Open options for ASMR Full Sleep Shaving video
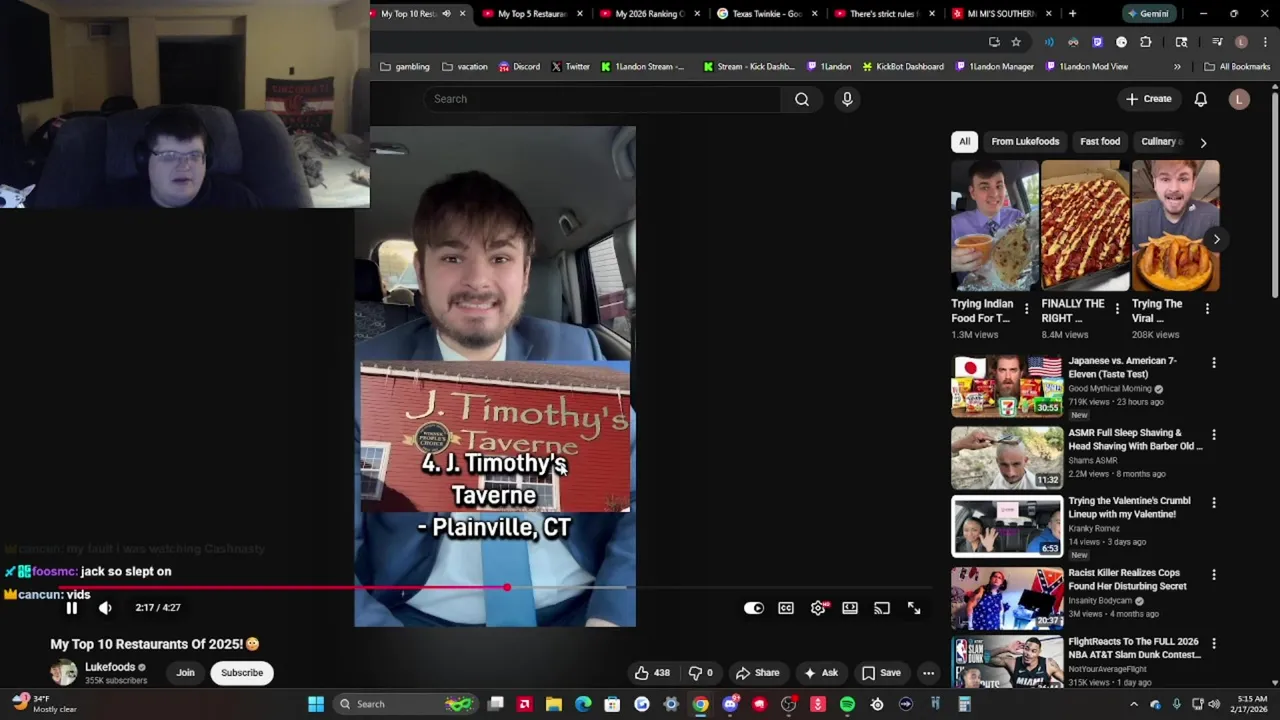 pyautogui.click(x=1214, y=435)
